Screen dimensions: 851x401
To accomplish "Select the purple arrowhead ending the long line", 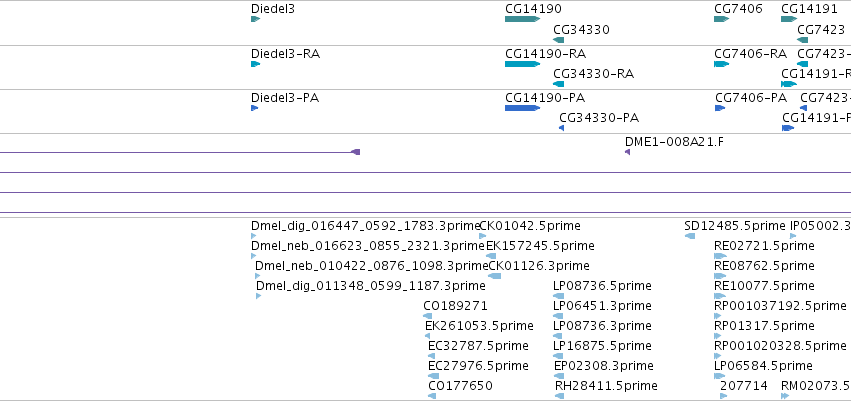I will click(355, 152).
